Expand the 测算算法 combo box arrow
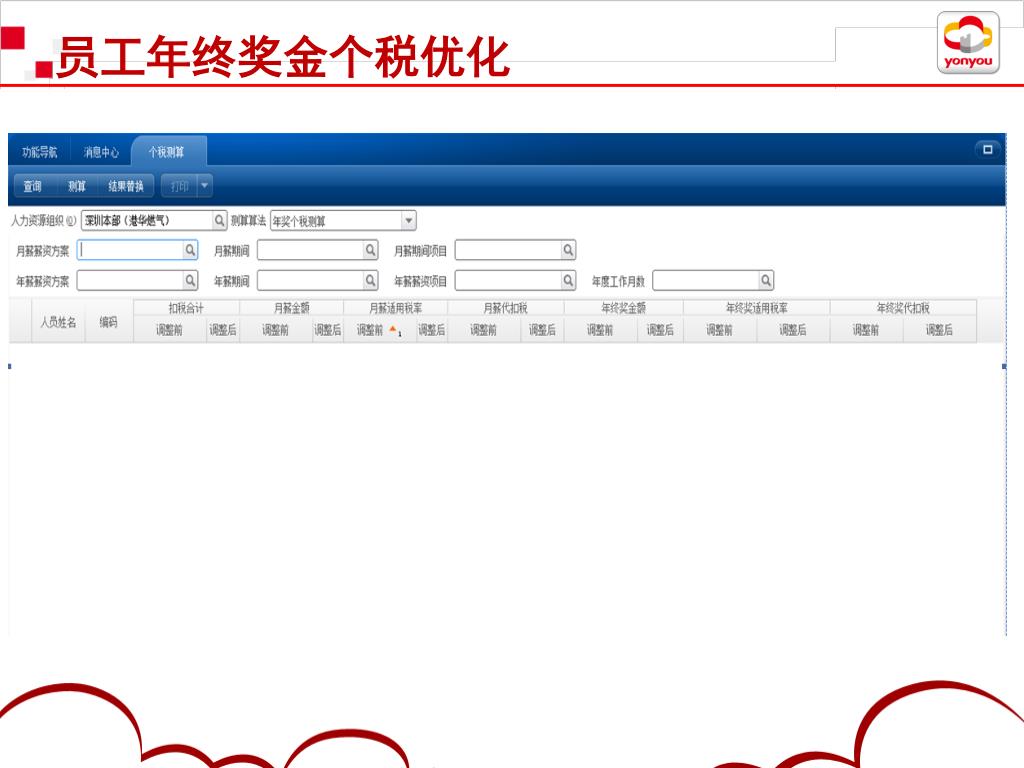Viewport: 1024px width, 768px height. click(409, 221)
